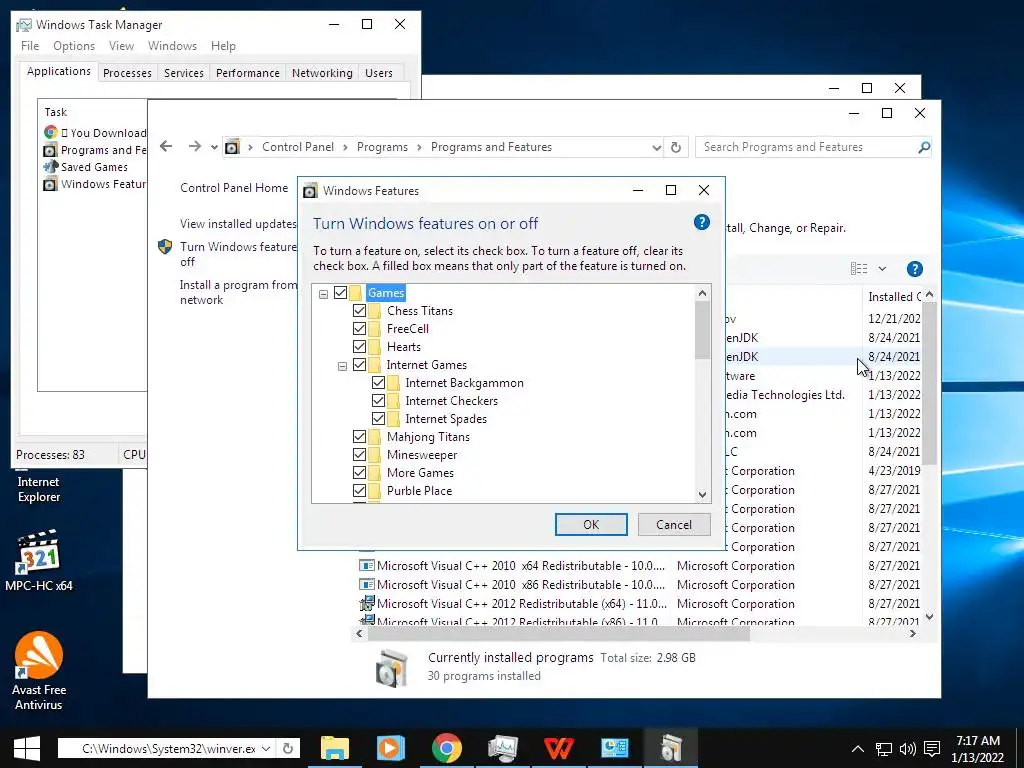This screenshot has width=1024, height=768.
Task: Expand breadcrumb chevron after Programs
Action: coord(419,148)
